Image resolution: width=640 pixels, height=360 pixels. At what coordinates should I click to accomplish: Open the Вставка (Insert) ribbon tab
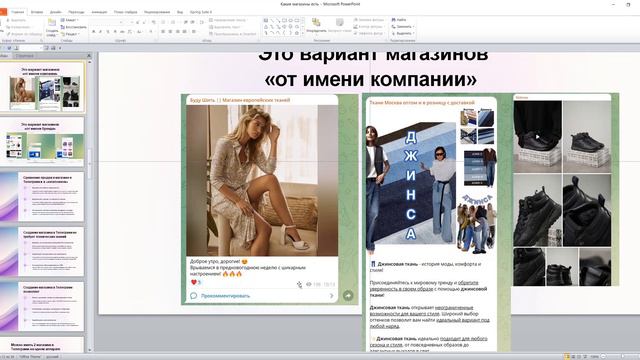pos(37,12)
